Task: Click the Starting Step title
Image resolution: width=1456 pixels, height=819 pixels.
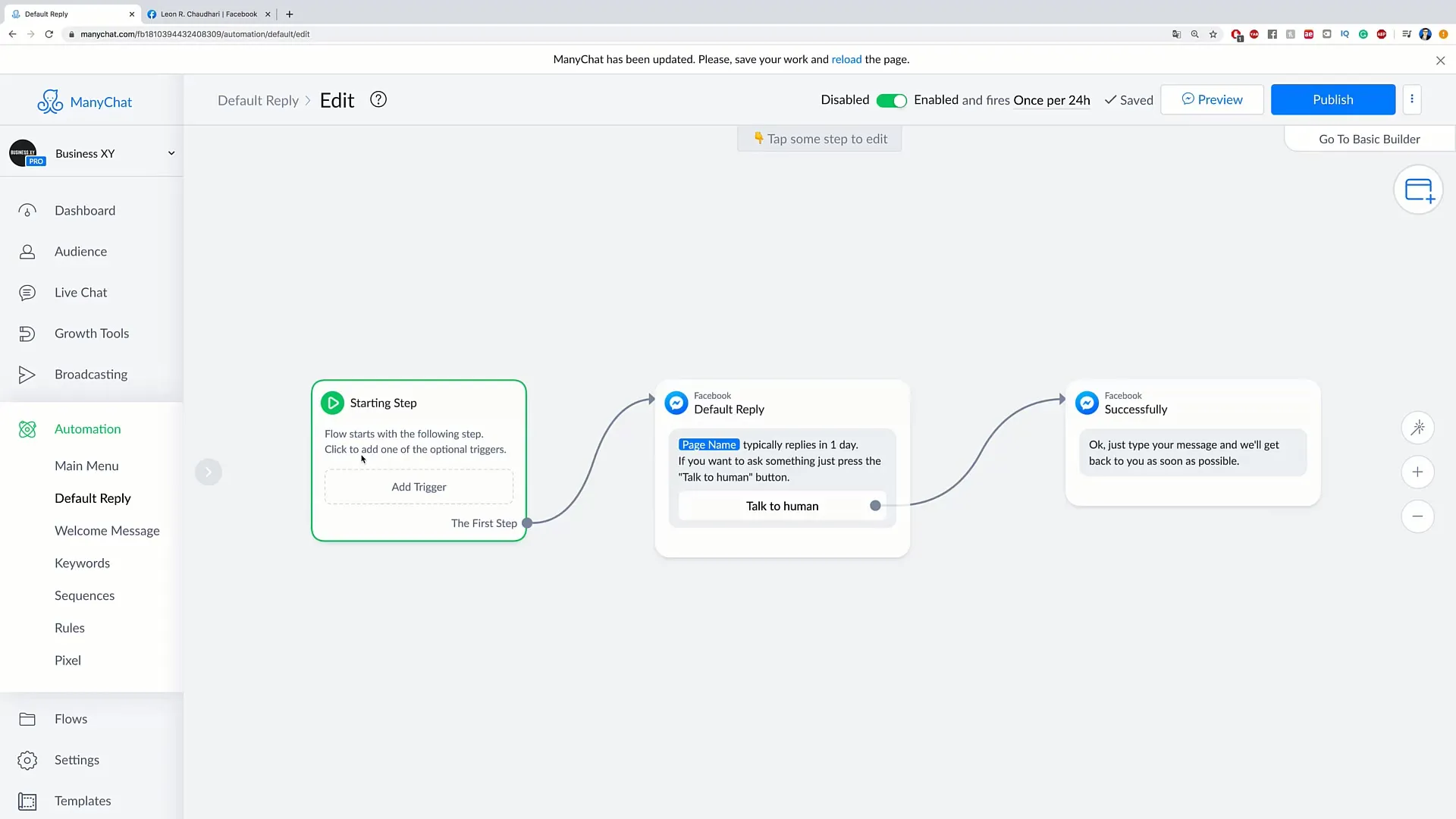Action: [383, 403]
